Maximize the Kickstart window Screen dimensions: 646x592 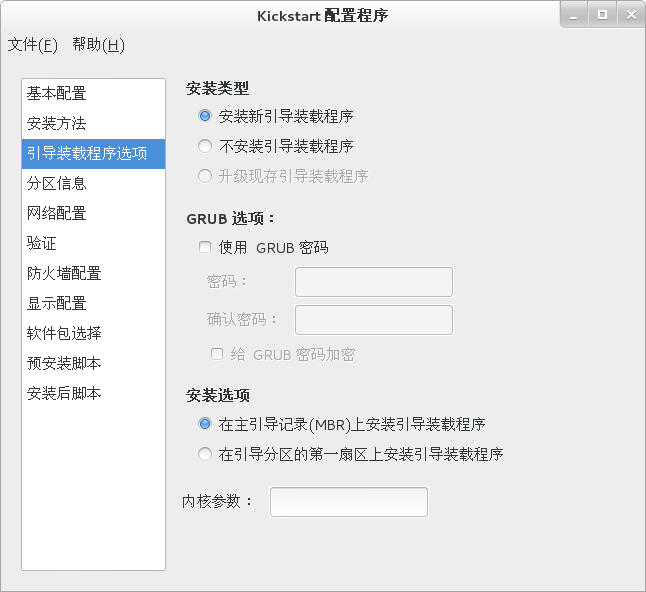pyautogui.click(x=602, y=15)
